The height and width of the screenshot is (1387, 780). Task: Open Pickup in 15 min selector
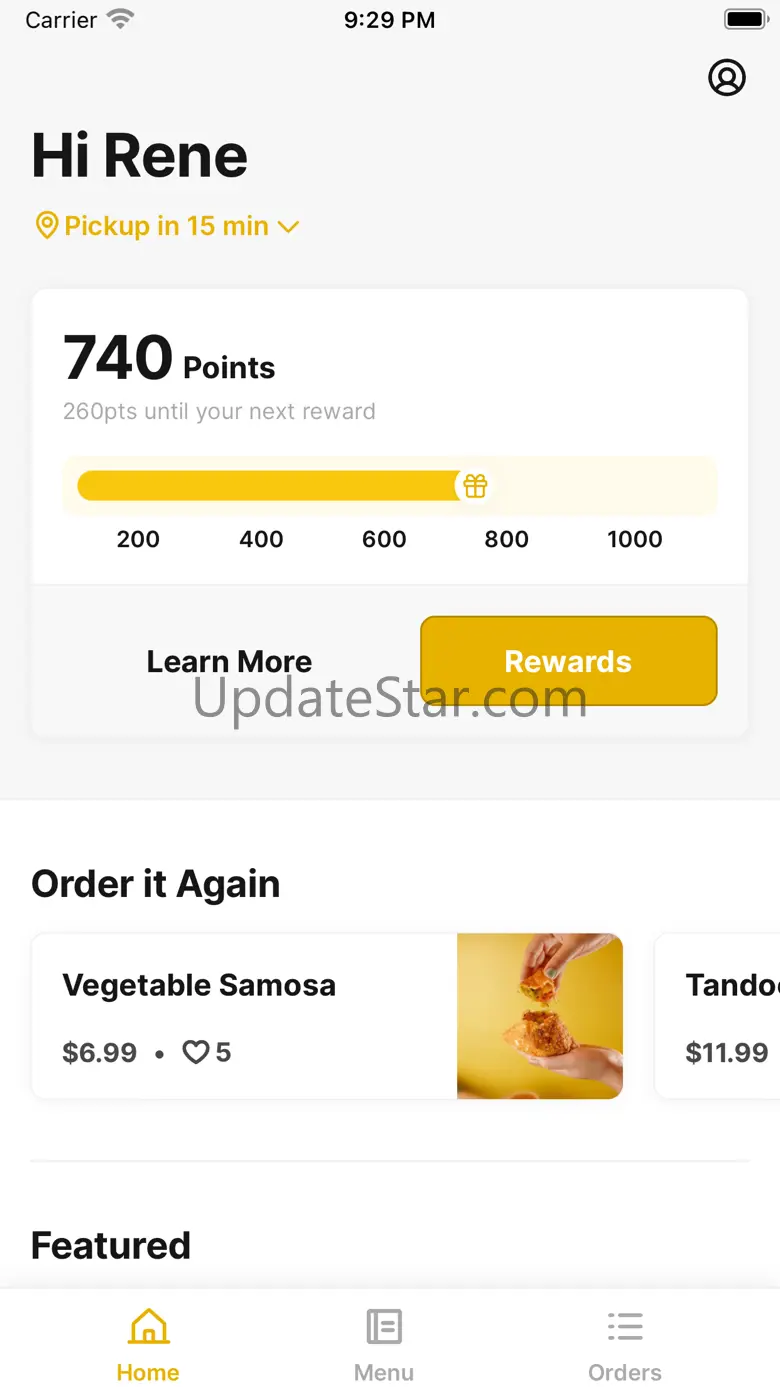(167, 226)
